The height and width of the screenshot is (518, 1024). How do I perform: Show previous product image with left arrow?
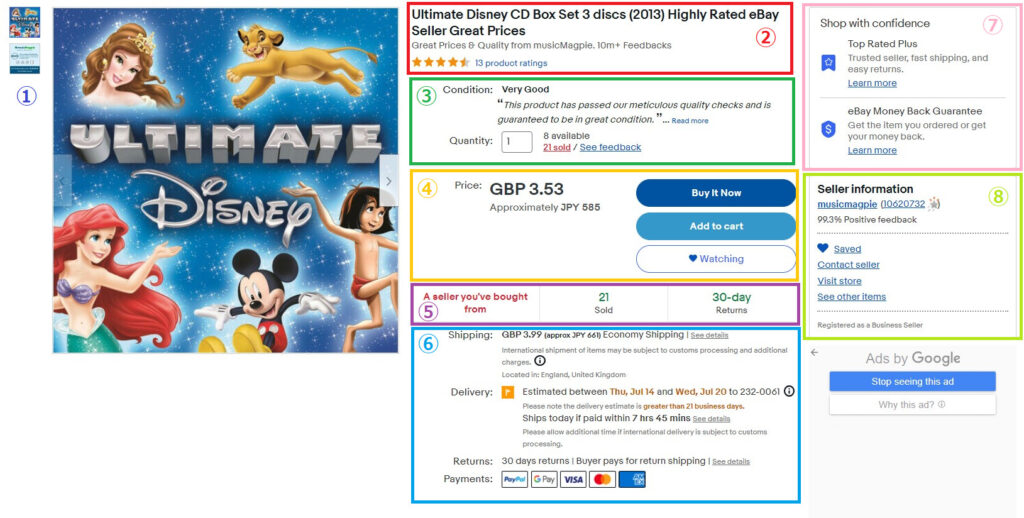click(62, 181)
